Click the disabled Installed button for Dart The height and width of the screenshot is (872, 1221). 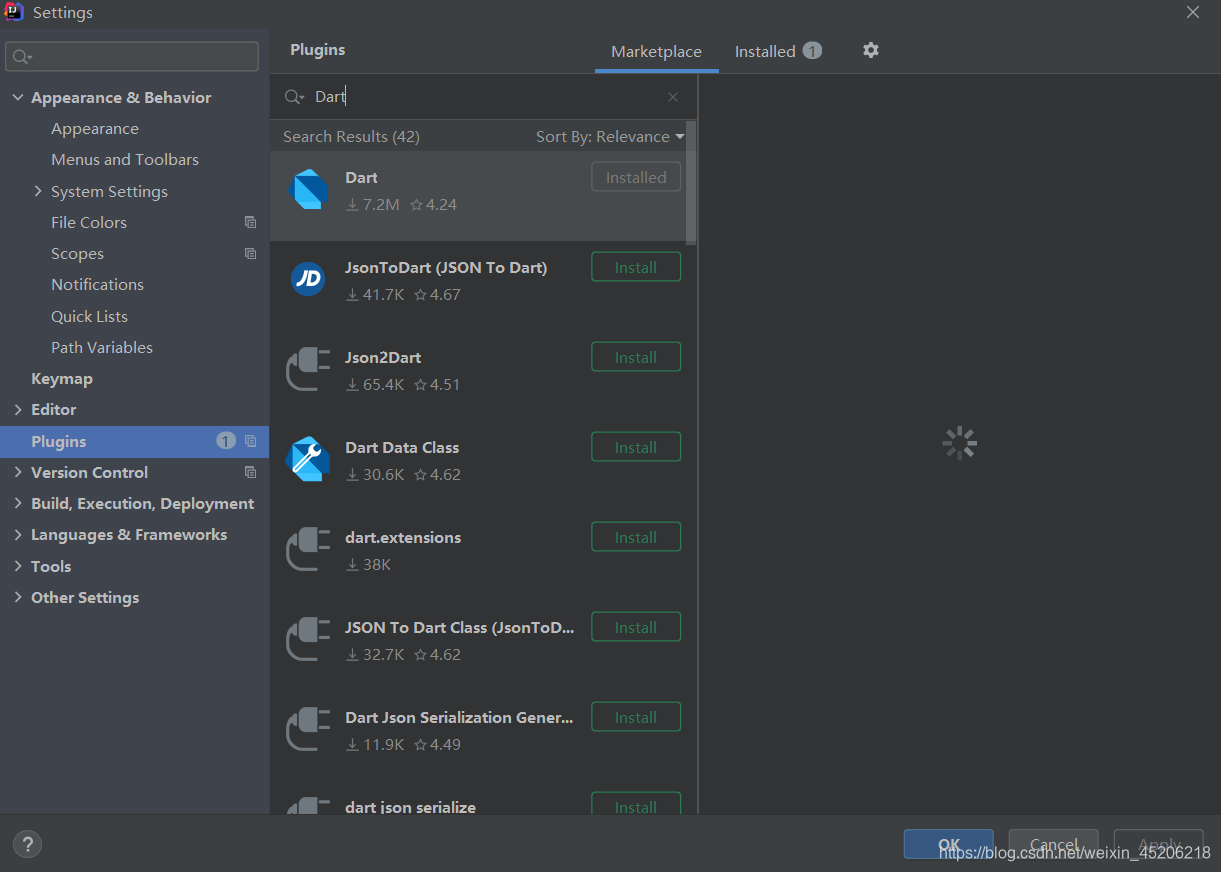pos(636,177)
